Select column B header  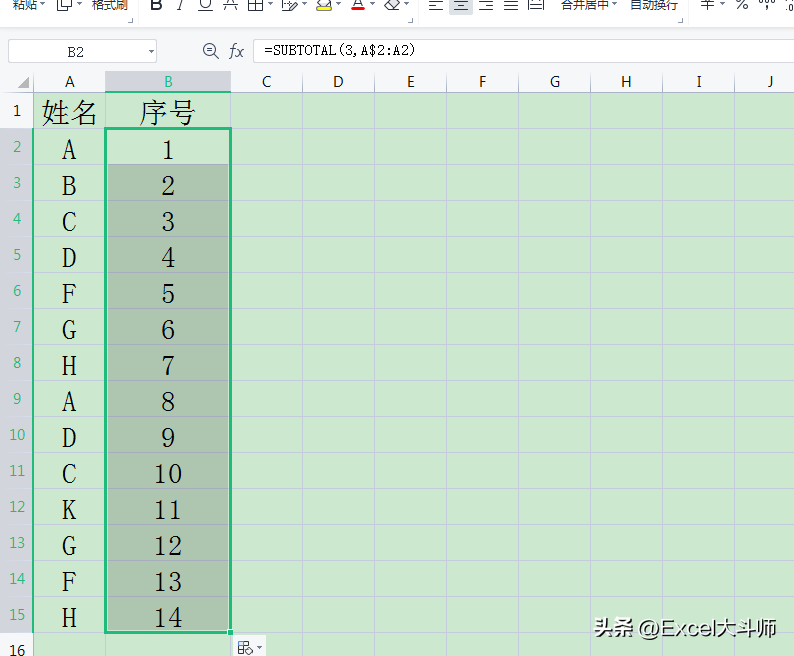coord(168,82)
